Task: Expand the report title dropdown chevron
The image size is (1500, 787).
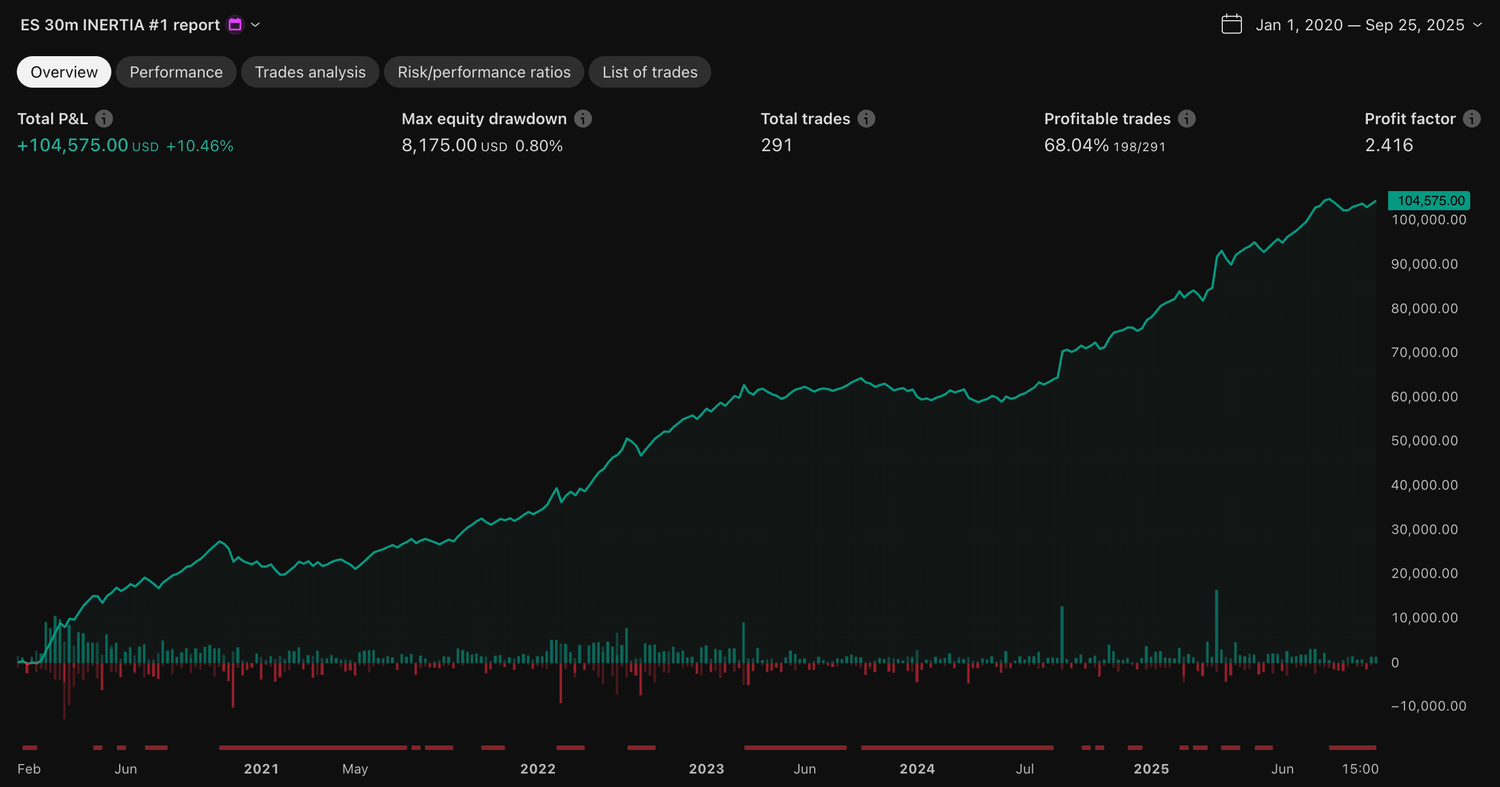Action: point(256,25)
